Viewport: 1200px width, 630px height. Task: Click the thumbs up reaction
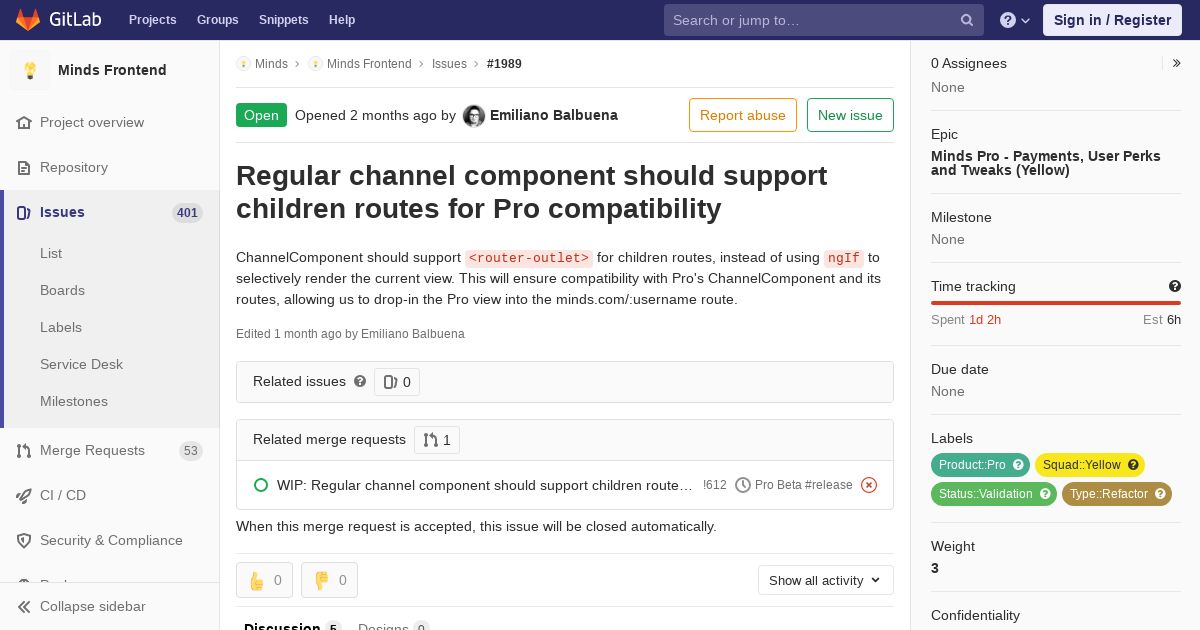coord(264,580)
